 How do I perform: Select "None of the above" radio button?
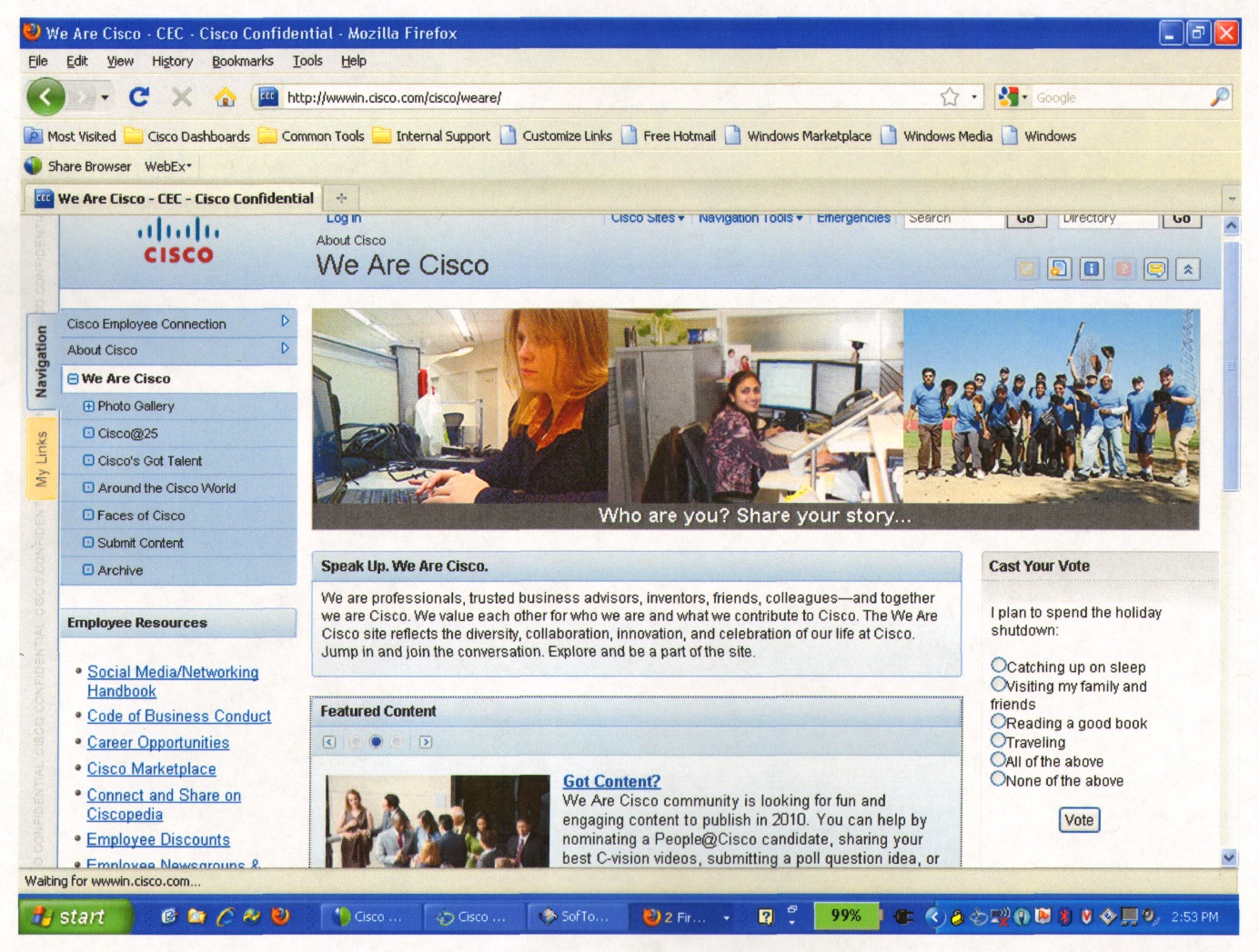tap(999, 779)
